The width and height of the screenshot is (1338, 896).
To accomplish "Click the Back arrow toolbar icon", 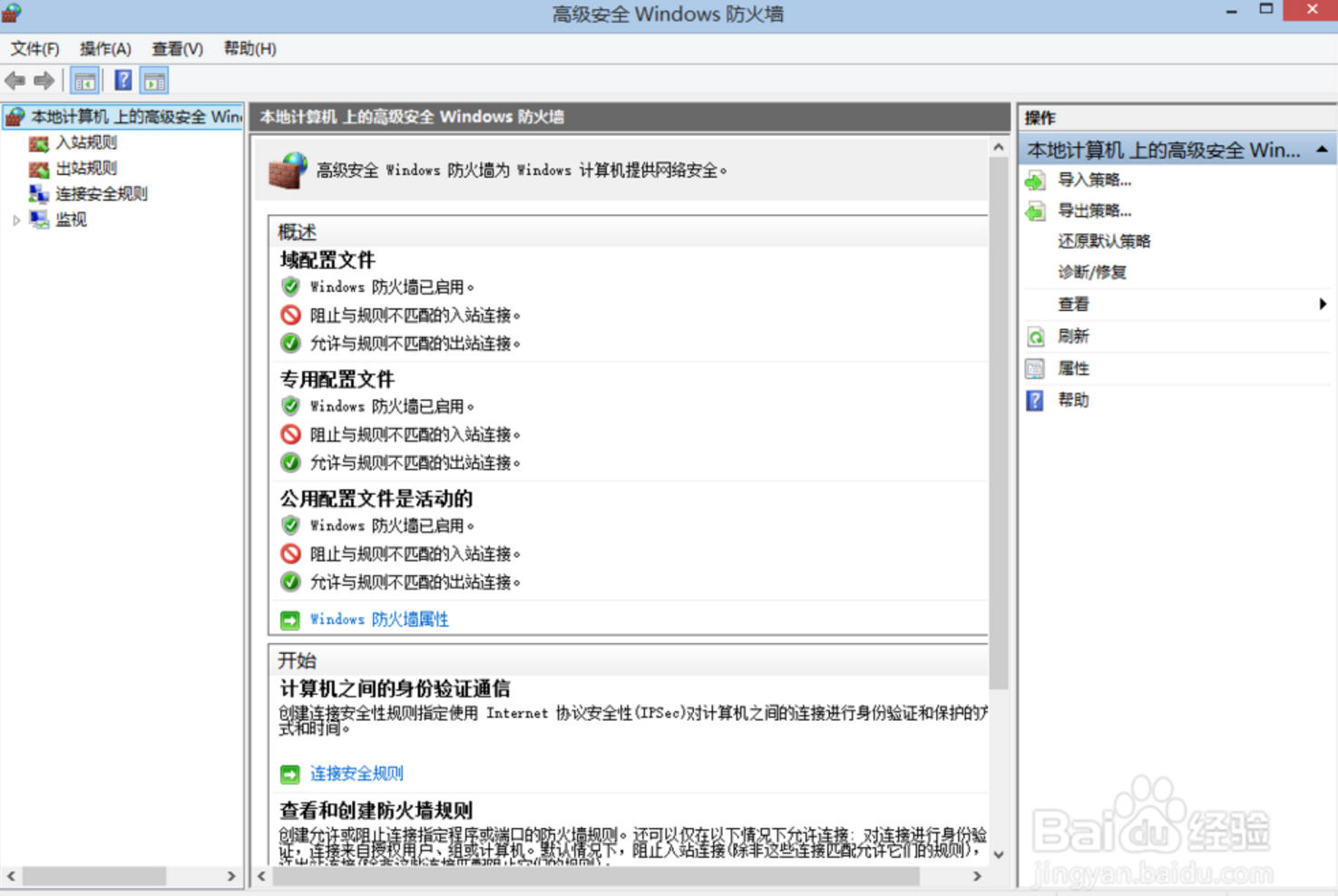I will (15, 81).
